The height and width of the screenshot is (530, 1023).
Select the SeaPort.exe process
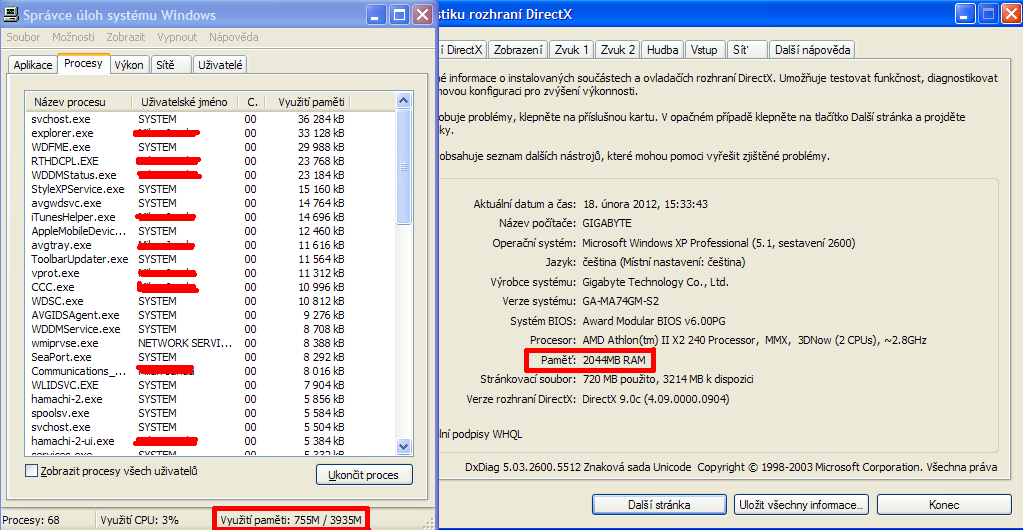pyautogui.click(x=210, y=357)
